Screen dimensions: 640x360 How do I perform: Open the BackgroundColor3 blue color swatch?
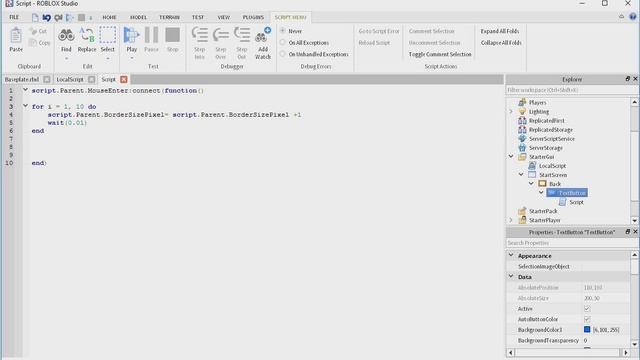coord(587,329)
